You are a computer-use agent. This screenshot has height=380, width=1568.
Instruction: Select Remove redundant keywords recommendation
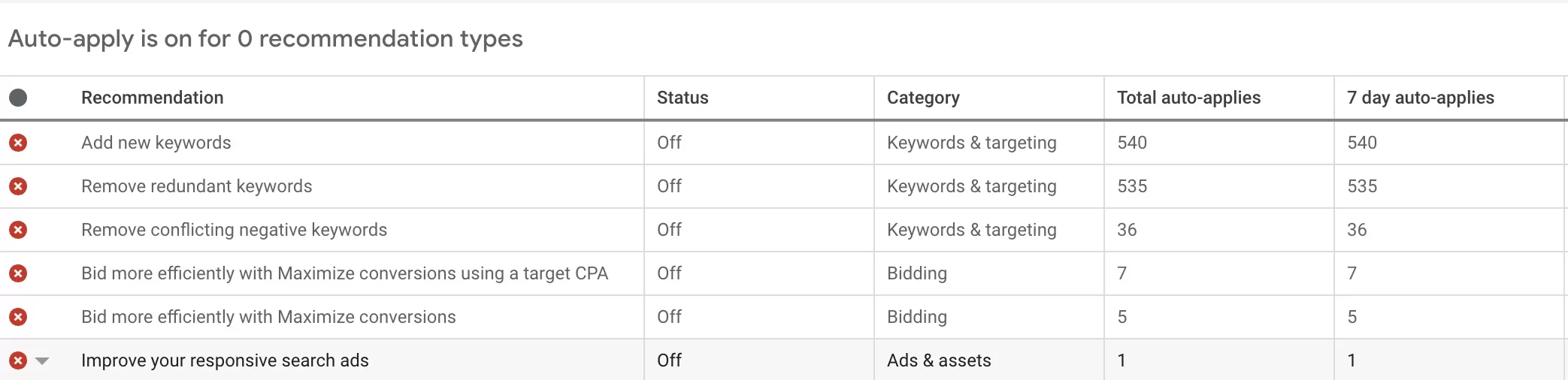pos(197,186)
